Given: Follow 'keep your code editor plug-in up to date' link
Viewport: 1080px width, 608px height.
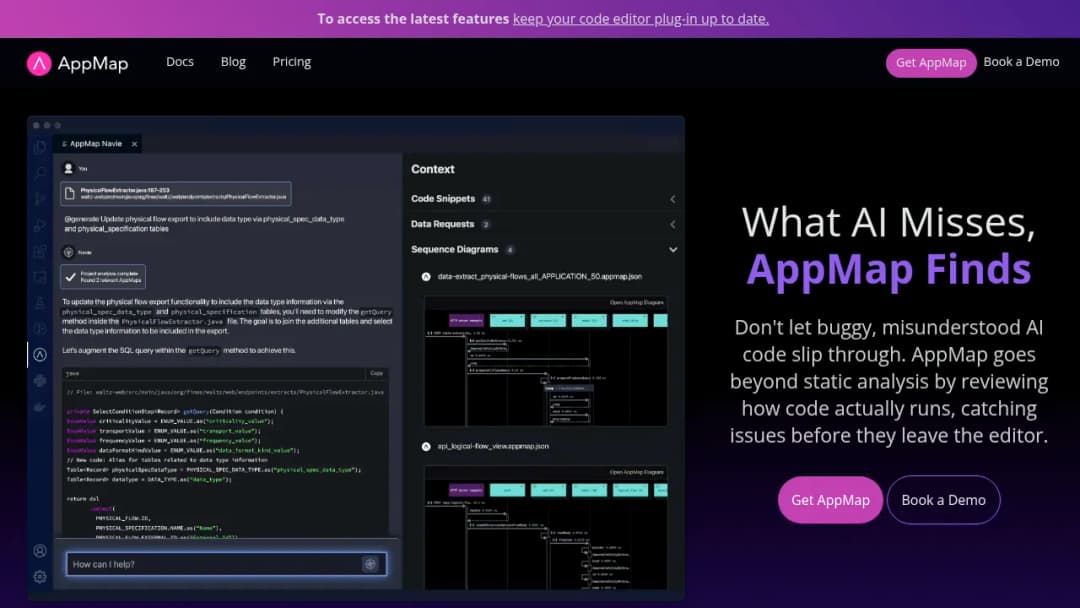Looking at the screenshot, I should click(x=641, y=19).
